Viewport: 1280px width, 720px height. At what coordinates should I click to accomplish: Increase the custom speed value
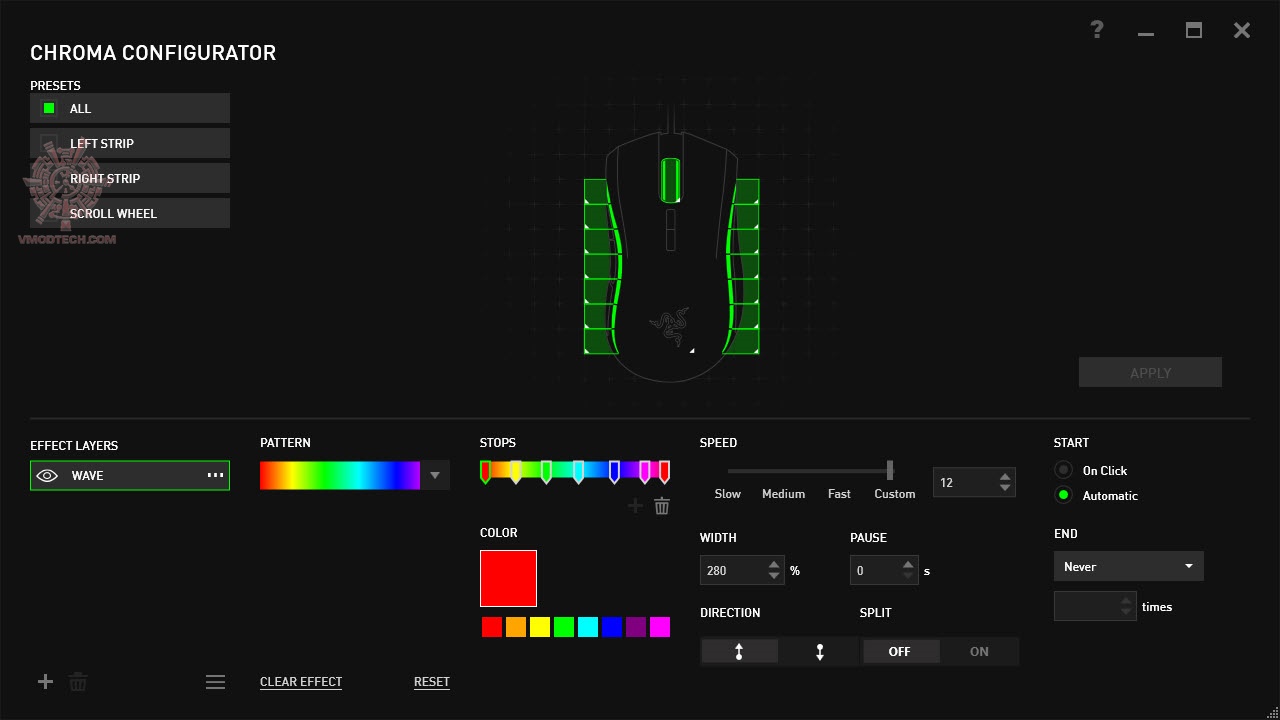(1005, 476)
